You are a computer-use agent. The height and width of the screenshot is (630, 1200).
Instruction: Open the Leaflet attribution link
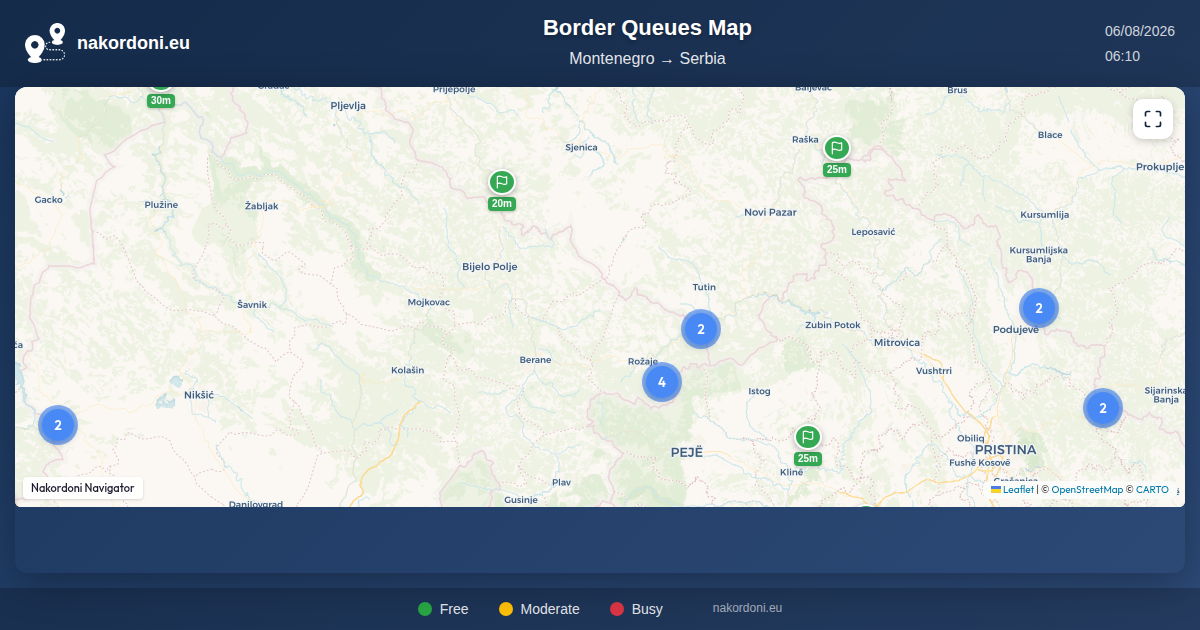pos(1012,490)
